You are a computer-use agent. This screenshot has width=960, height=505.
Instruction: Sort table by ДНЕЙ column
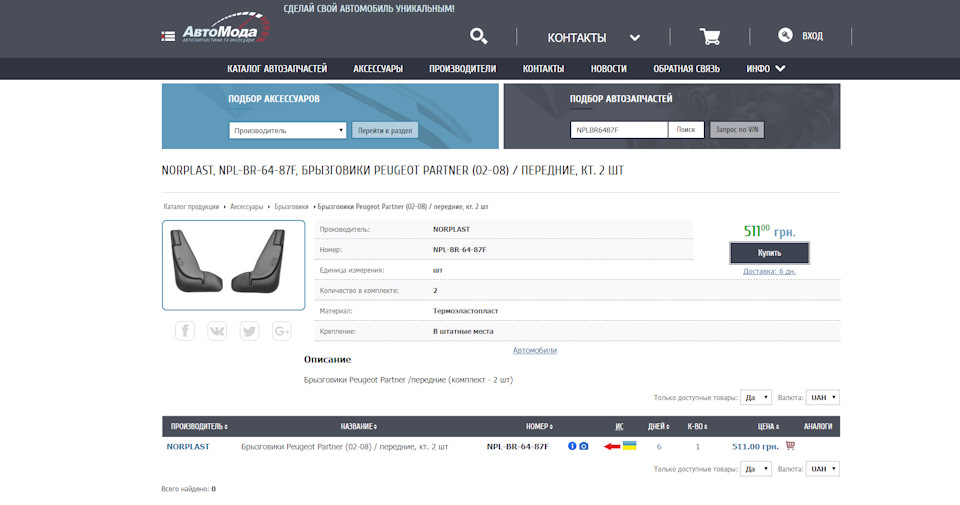pyautogui.click(x=659, y=427)
